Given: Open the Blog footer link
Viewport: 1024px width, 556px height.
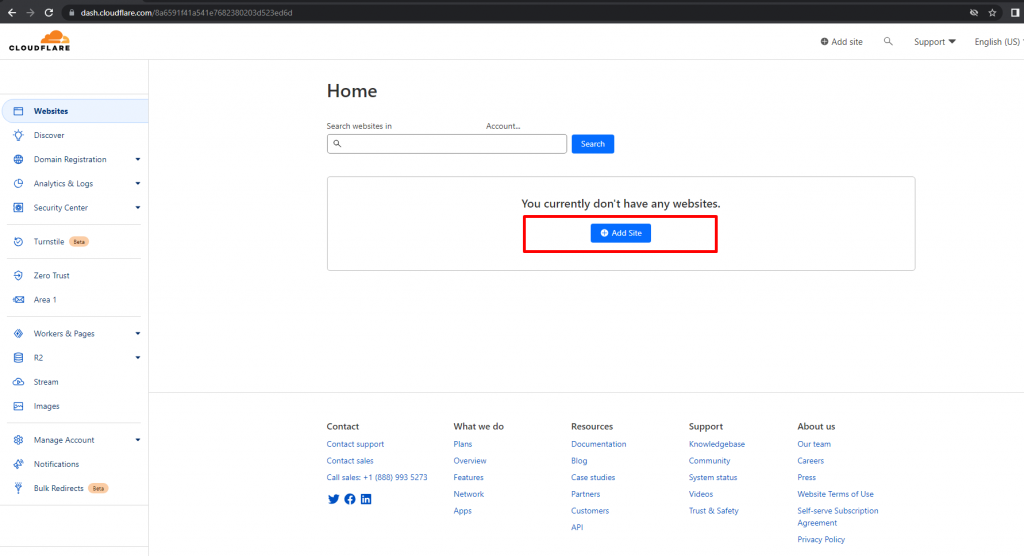Looking at the screenshot, I should (x=579, y=461).
